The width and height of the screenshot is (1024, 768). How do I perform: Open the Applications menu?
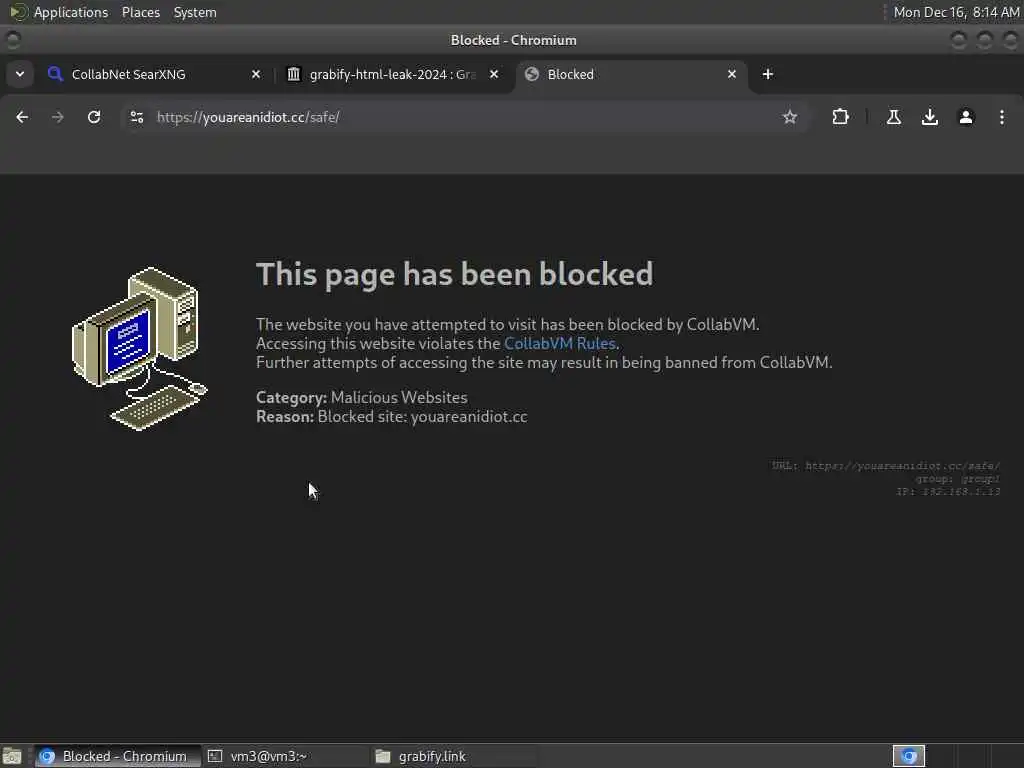(71, 12)
